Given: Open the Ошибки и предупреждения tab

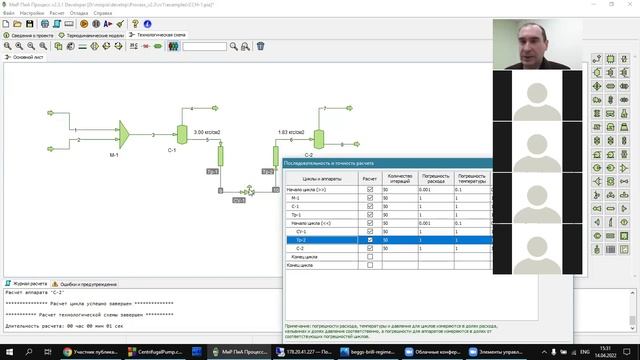Looking at the screenshot, I should (x=84, y=284).
